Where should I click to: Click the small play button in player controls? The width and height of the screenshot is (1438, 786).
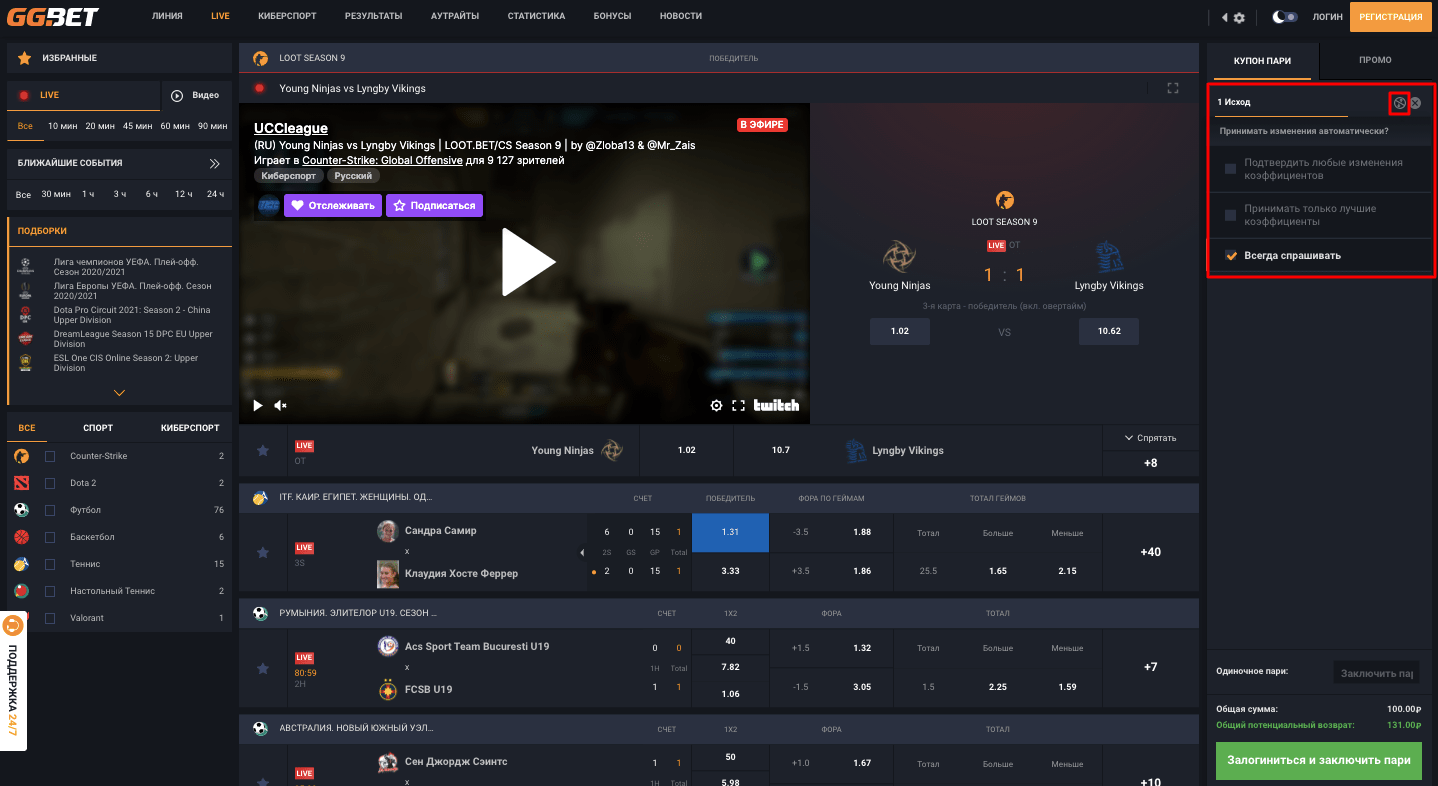click(257, 405)
